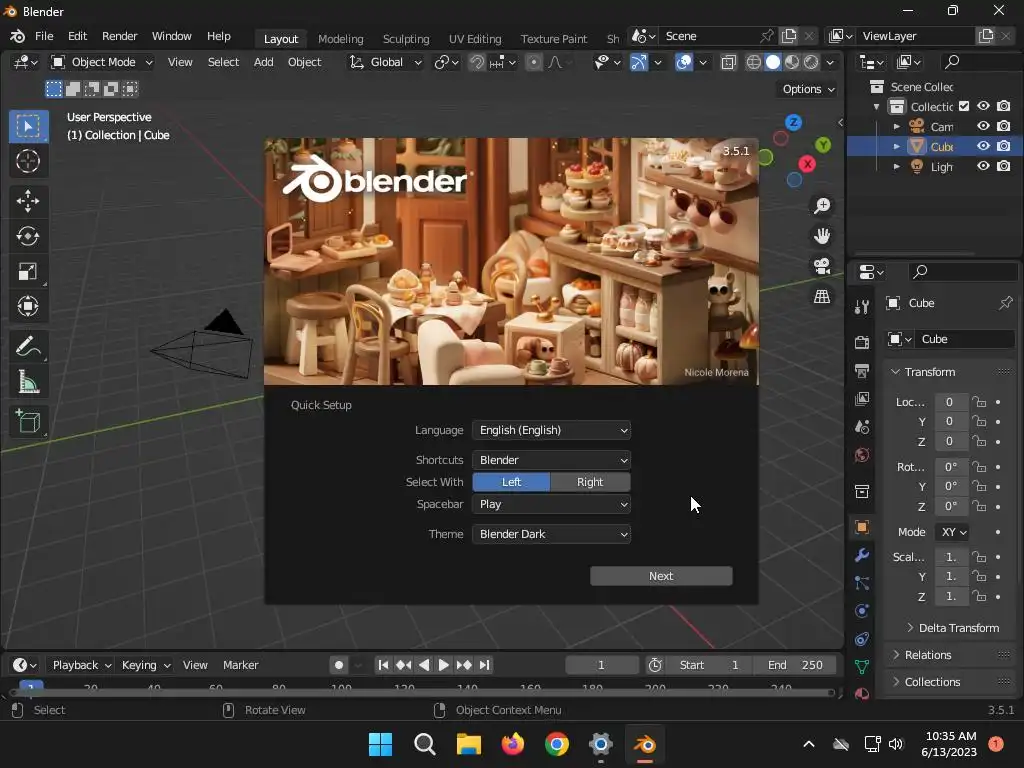Open the View Layer properties icon
This screenshot has width=1024, height=768.
[x=862, y=399]
